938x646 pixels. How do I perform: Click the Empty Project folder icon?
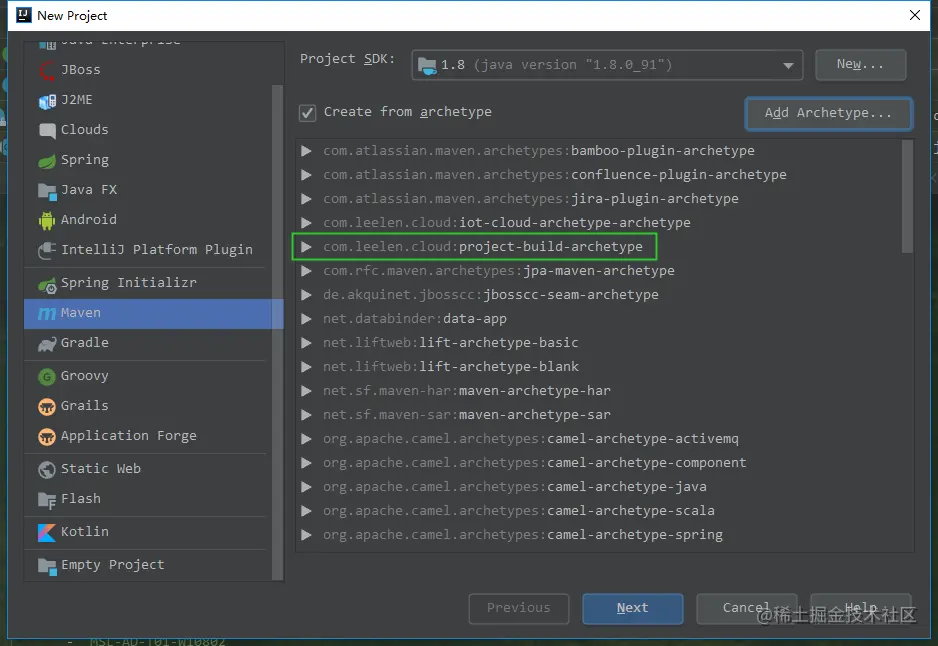pyautogui.click(x=47, y=566)
